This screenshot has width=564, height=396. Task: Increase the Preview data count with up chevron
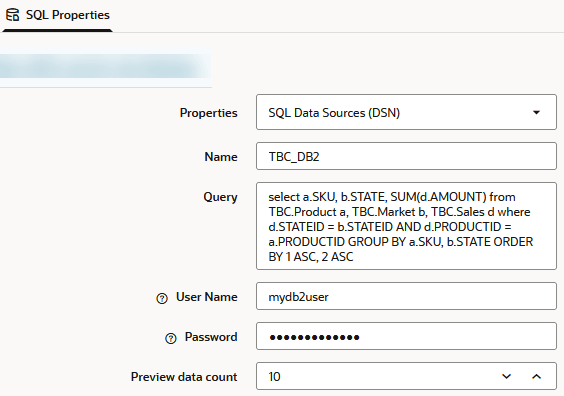(536, 376)
